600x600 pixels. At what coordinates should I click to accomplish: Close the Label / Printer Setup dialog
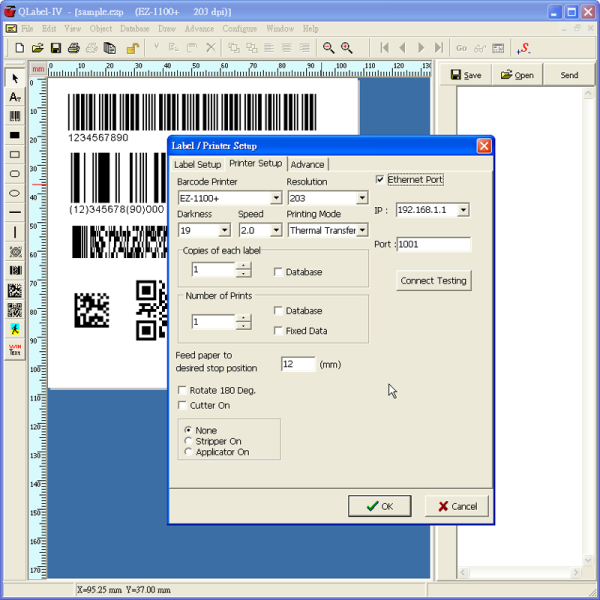484,146
